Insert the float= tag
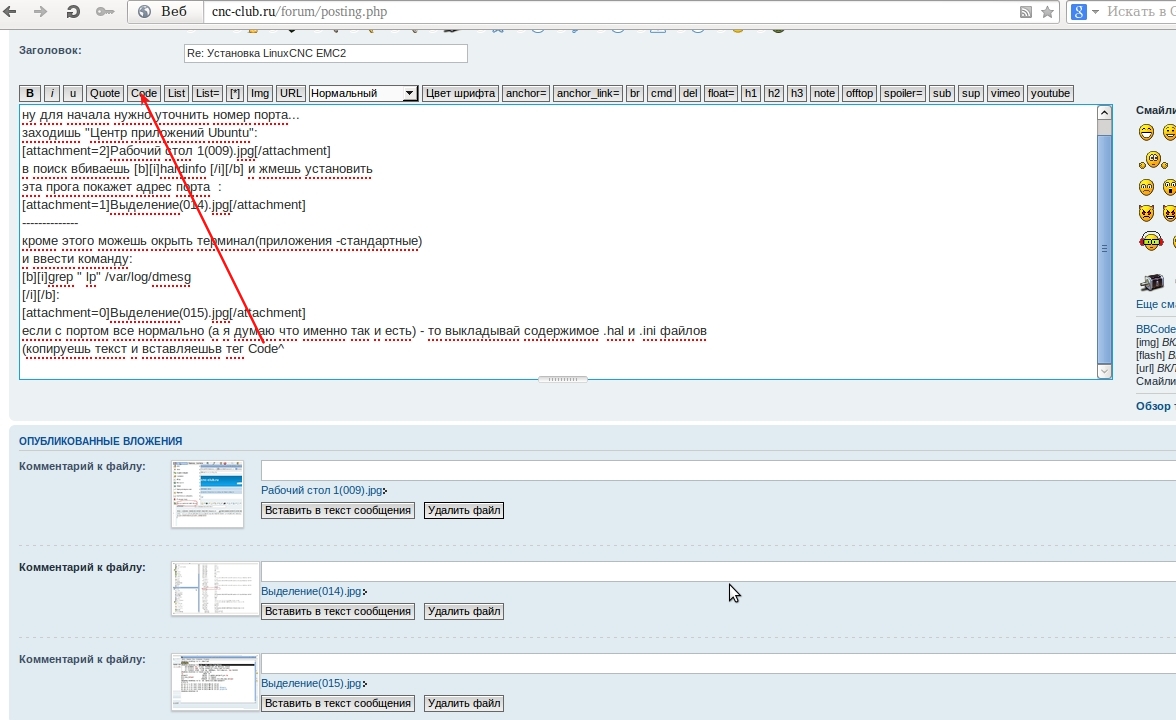1176x720 pixels. [721, 93]
